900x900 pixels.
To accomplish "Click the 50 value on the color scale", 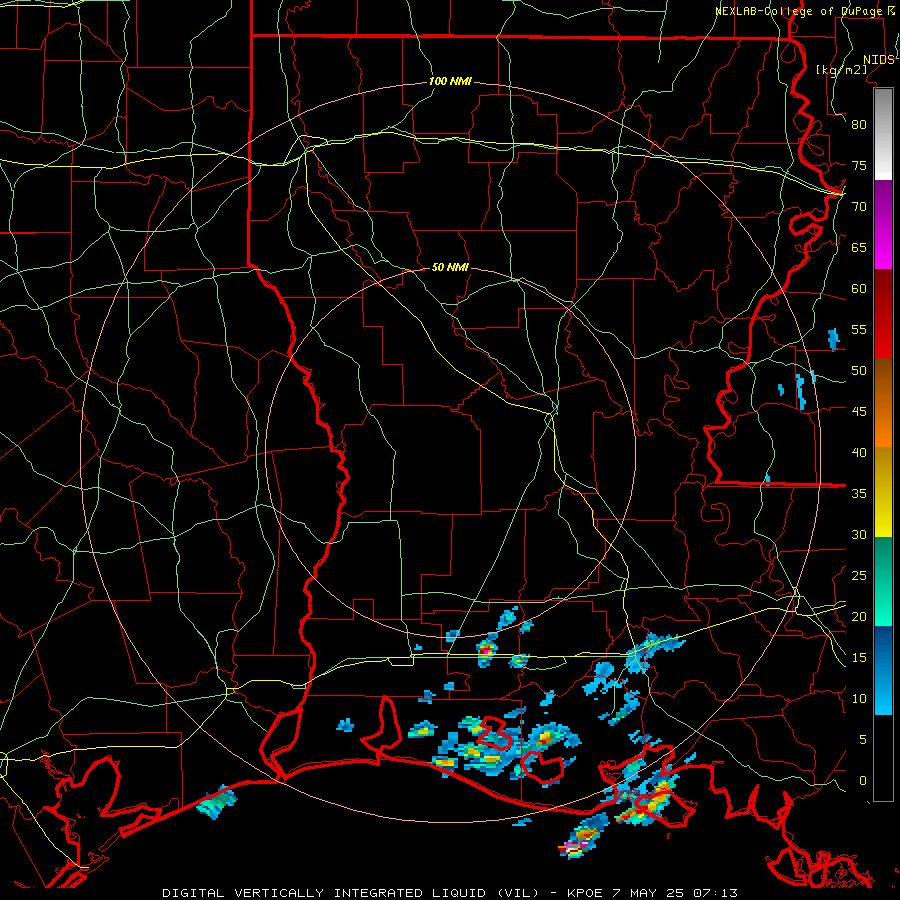I will point(859,371).
